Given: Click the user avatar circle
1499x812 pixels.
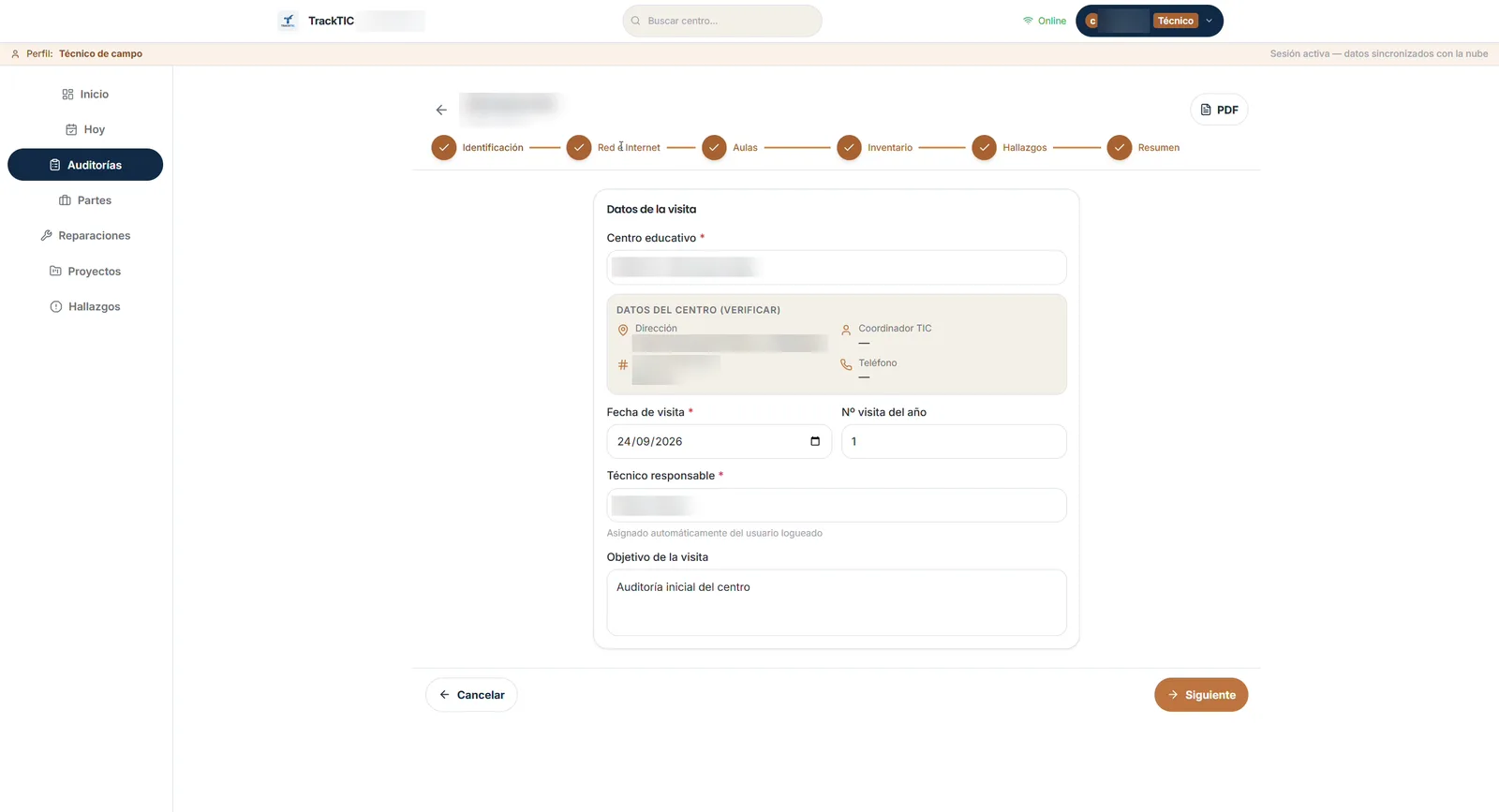Looking at the screenshot, I should pyautogui.click(x=1092, y=21).
